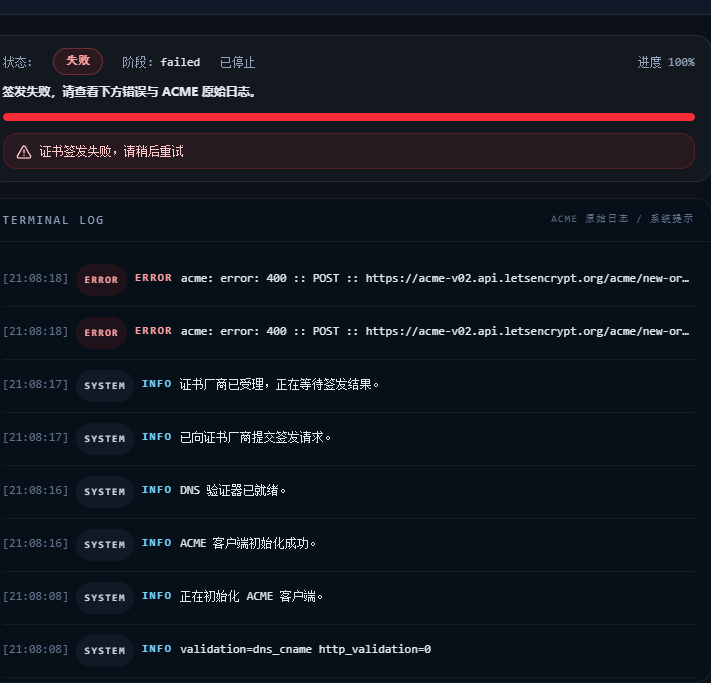Image resolution: width=711 pixels, height=683 pixels.
Task: Click the 签发失败 heading message
Action: point(129,92)
